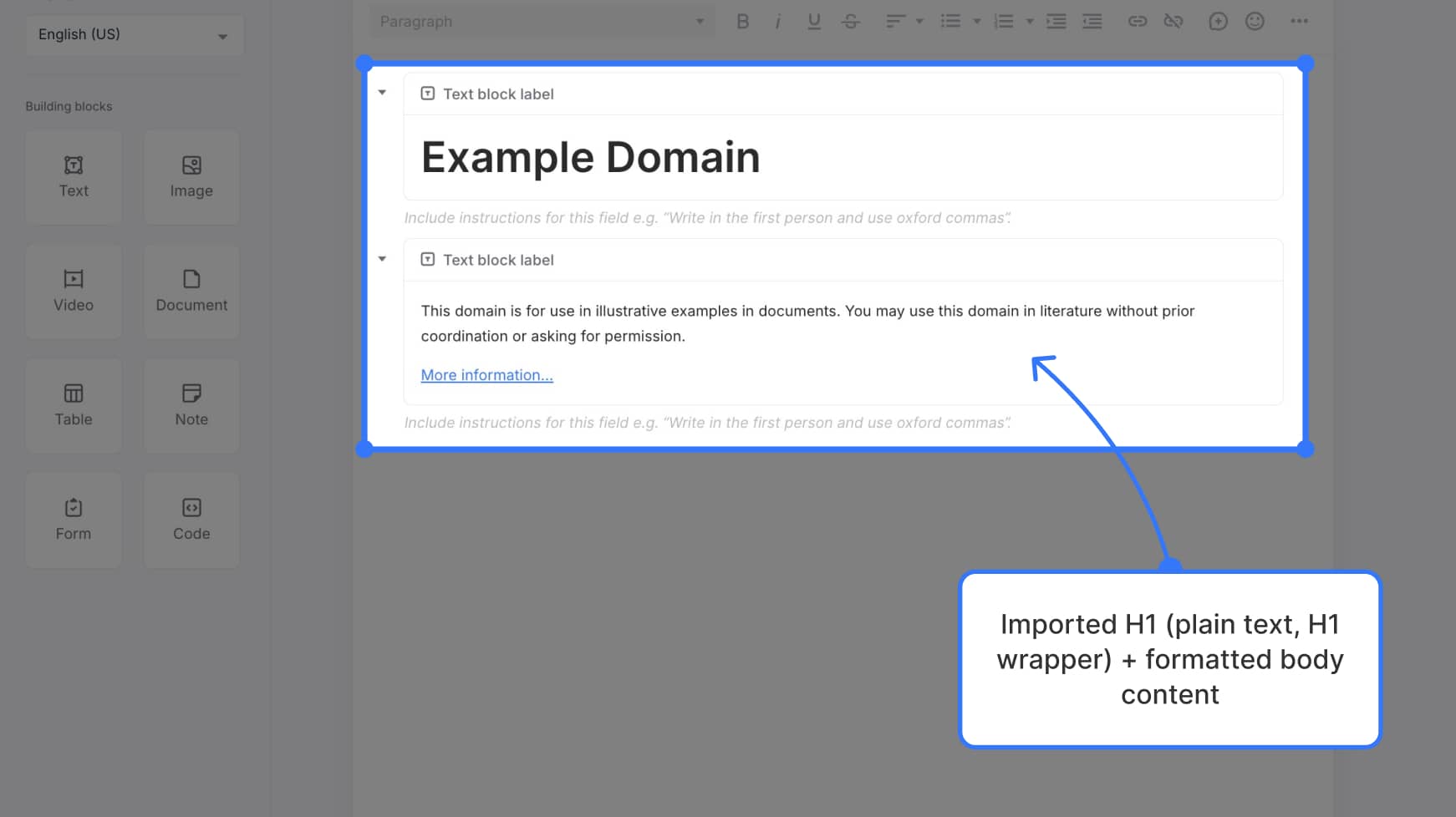Click the text alignment icon
Viewport: 1456px width, 817px height.
point(895,22)
